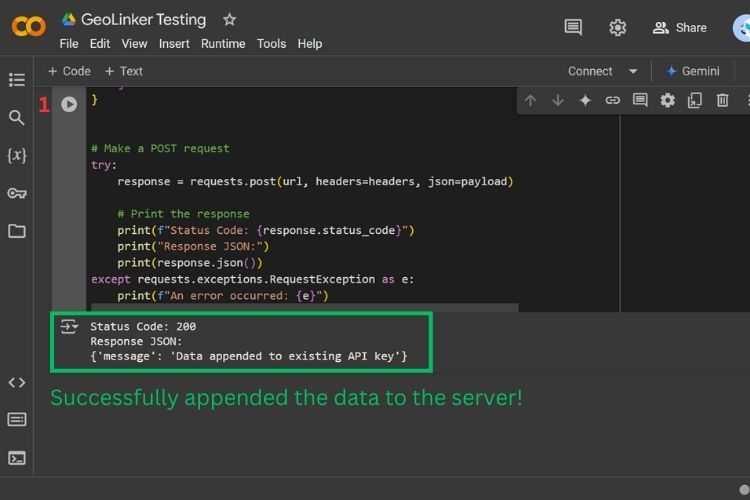Run the code cell with play button
The image size is (750, 500).
[69, 104]
